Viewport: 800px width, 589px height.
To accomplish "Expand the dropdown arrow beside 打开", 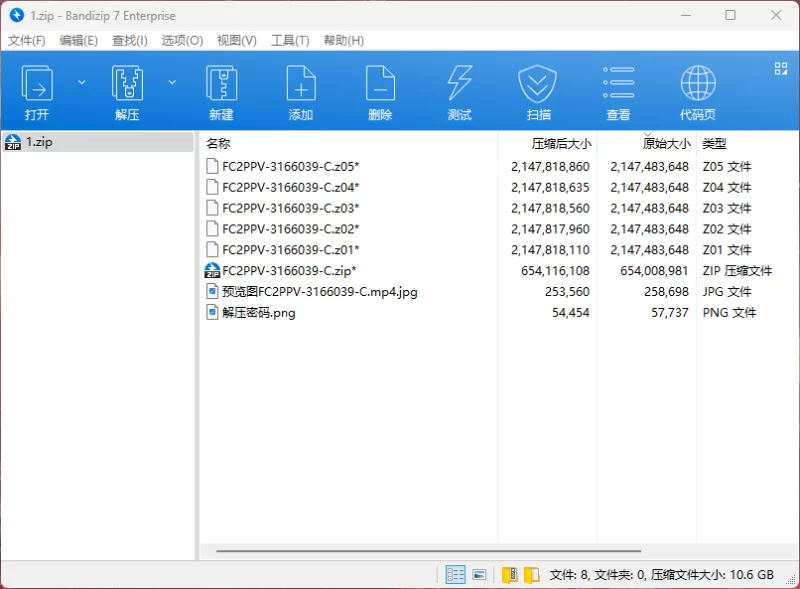I will 82,82.
